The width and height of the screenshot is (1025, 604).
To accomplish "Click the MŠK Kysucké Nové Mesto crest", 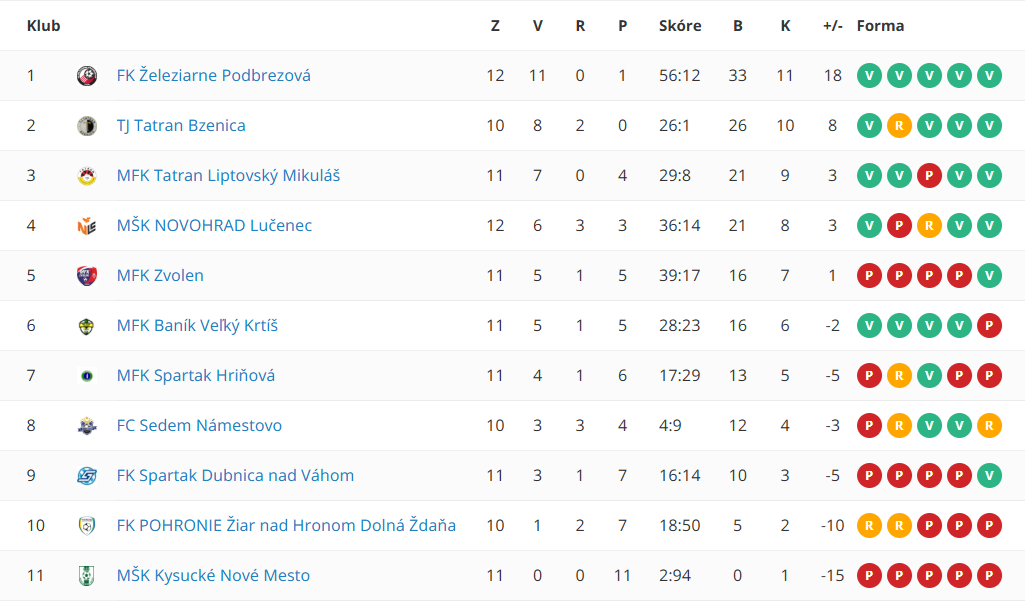I will click(87, 576).
